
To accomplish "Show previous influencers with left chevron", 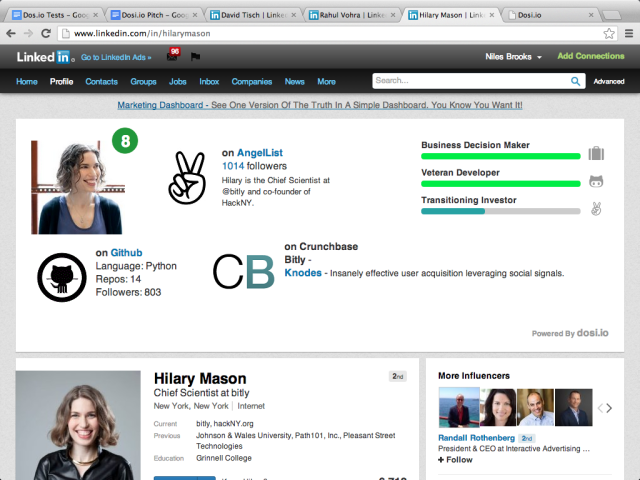I will click(x=600, y=408).
